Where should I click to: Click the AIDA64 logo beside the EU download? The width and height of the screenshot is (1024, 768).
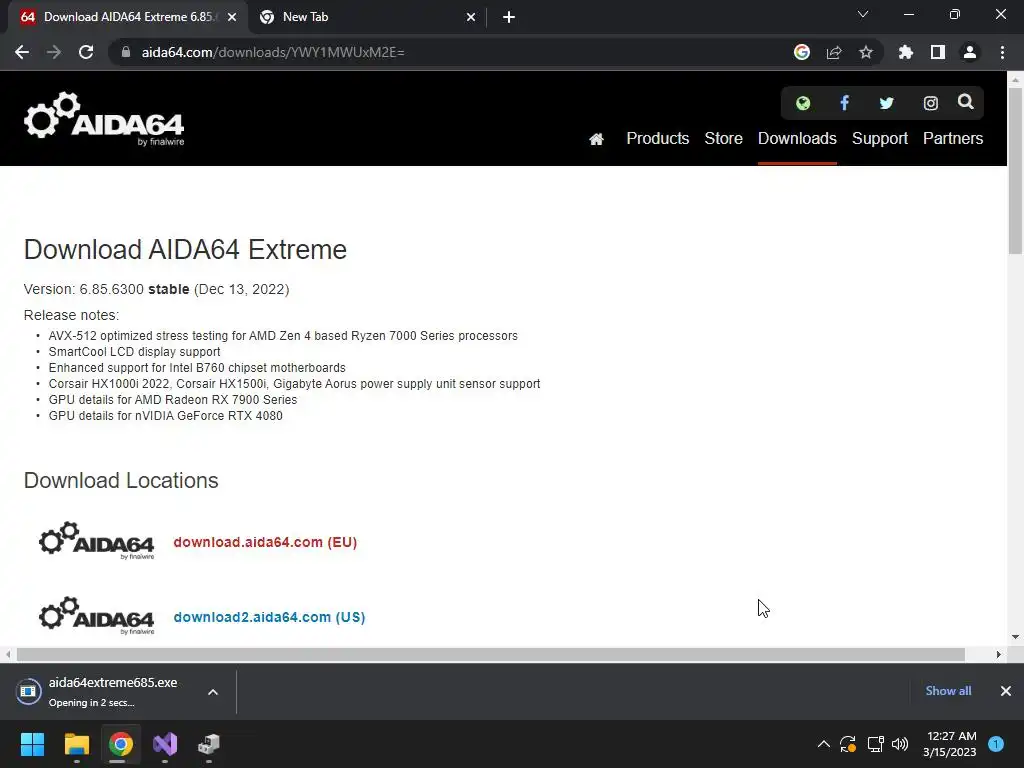[x=97, y=541]
